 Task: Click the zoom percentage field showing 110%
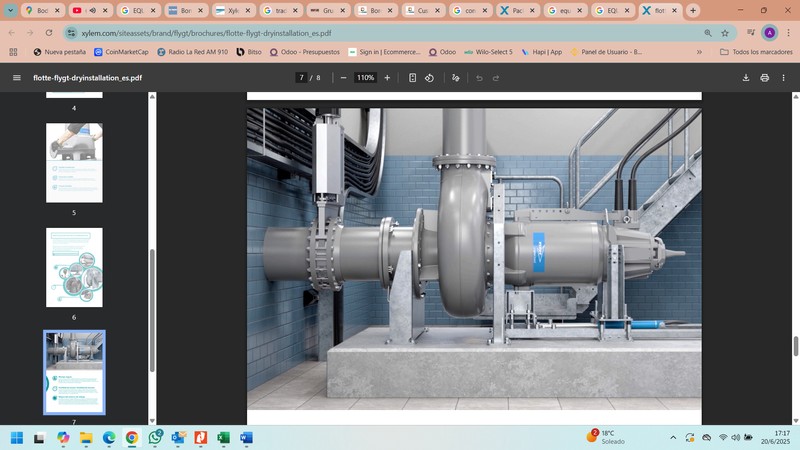pos(365,77)
